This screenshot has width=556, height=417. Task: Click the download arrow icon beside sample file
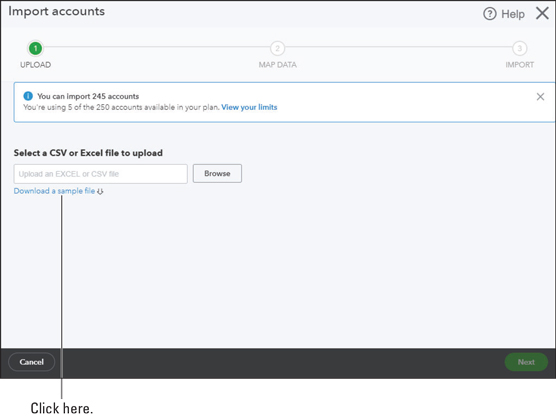(100, 191)
